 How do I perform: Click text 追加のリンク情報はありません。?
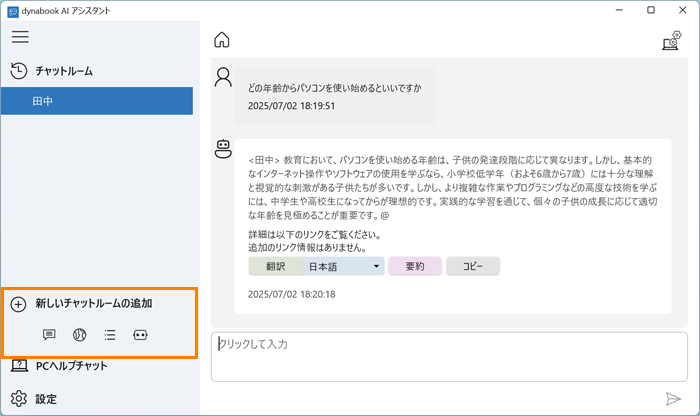coord(308,247)
